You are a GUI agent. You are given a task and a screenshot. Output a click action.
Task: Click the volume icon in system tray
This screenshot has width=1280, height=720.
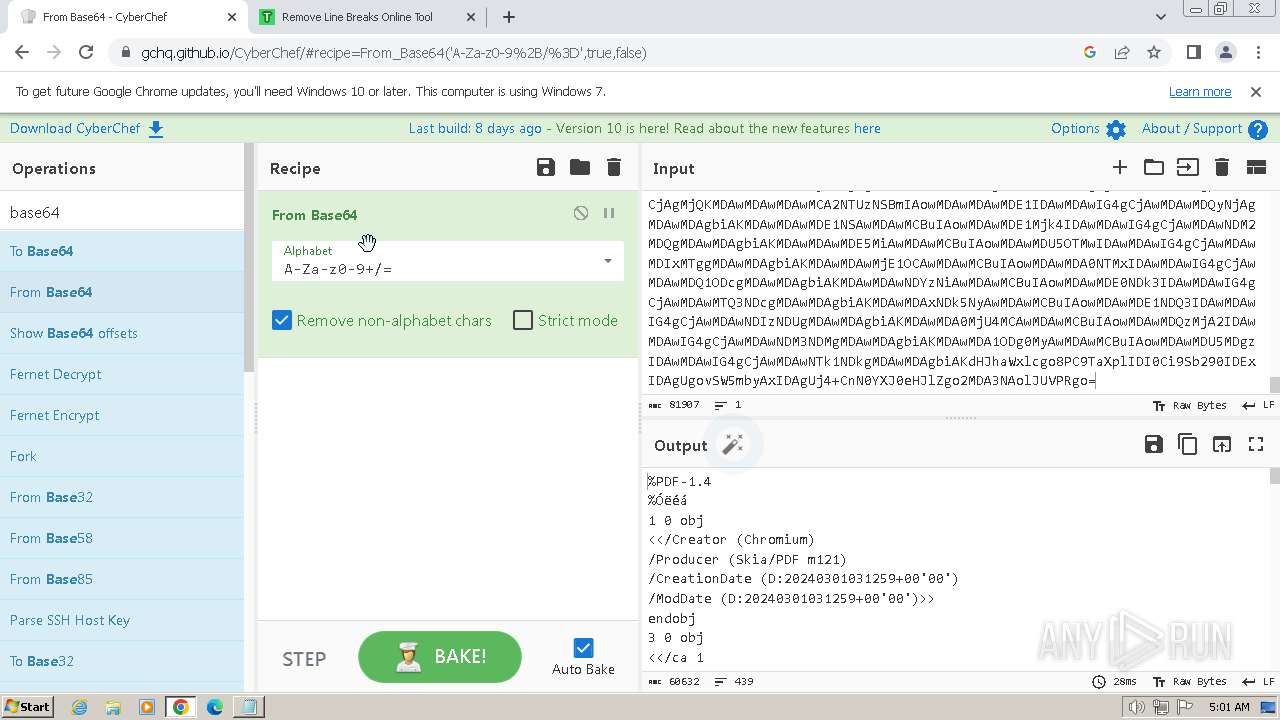coord(1137,707)
